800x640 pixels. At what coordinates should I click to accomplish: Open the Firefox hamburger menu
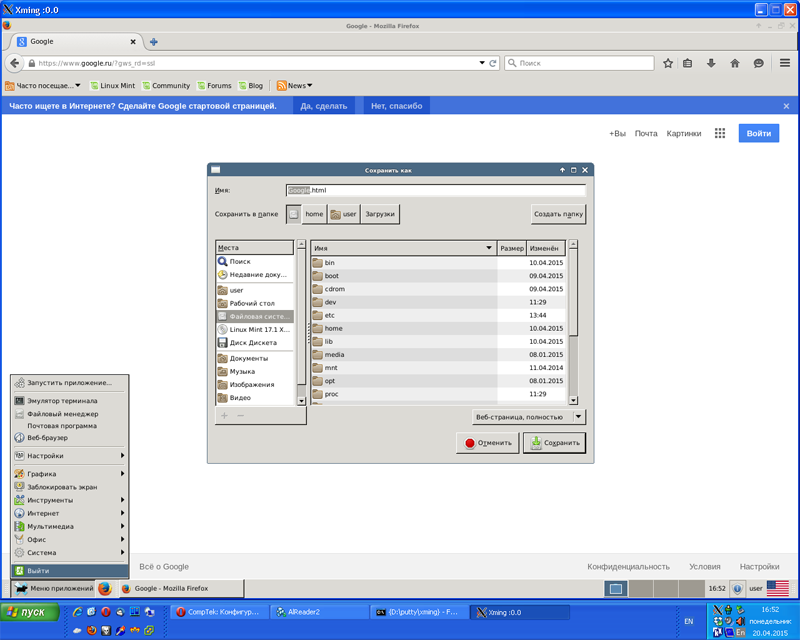tap(785, 63)
